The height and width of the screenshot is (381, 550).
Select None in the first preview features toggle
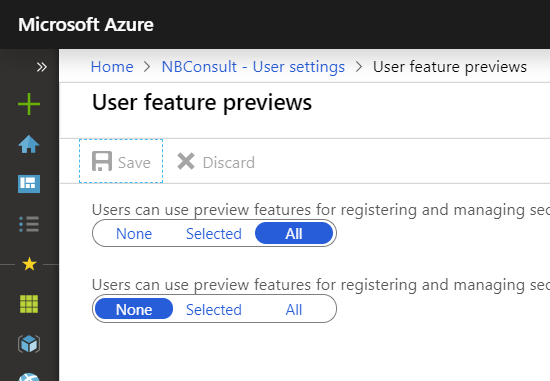point(134,234)
